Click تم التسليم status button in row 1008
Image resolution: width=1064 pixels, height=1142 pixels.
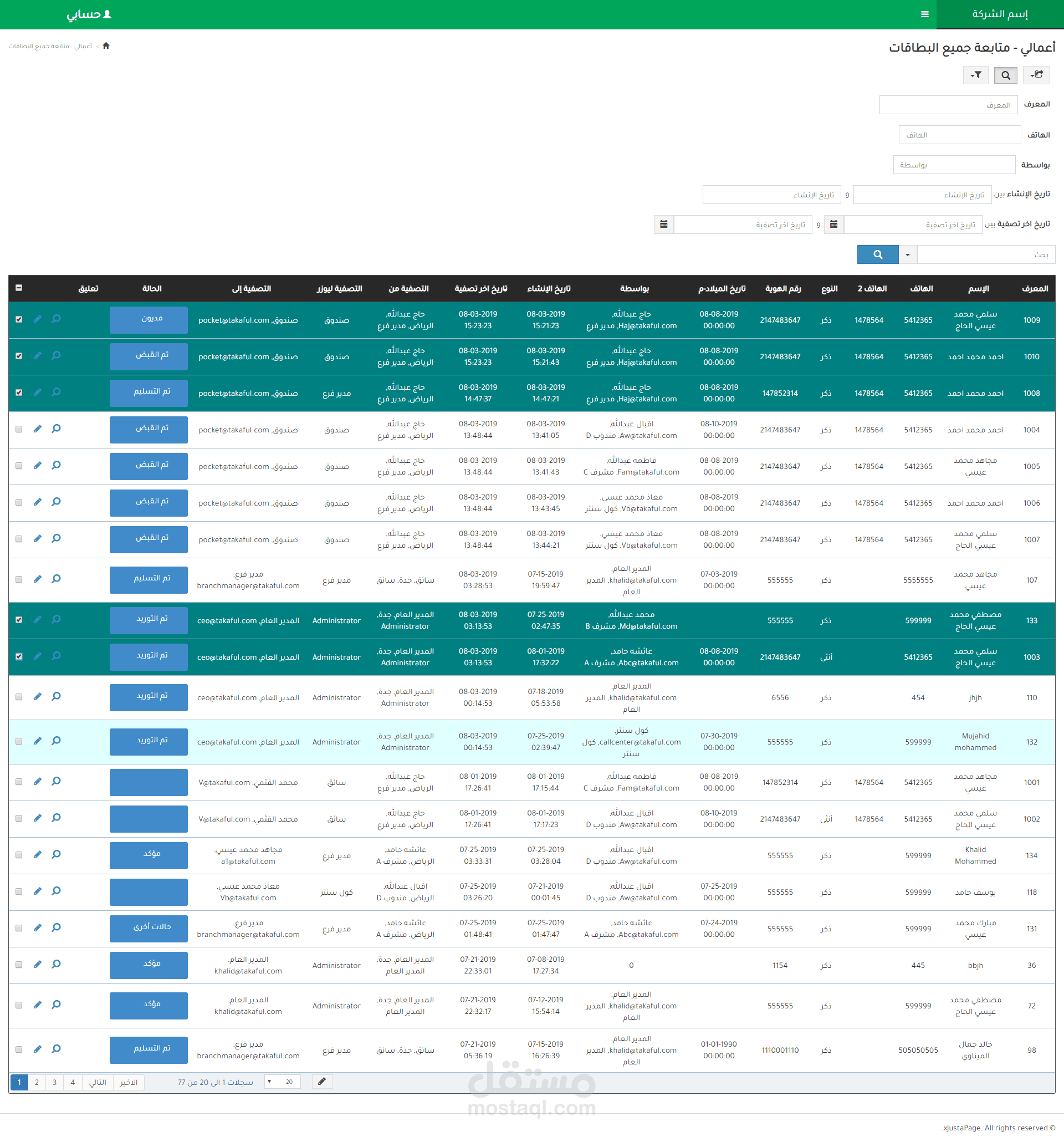[x=149, y=393]
